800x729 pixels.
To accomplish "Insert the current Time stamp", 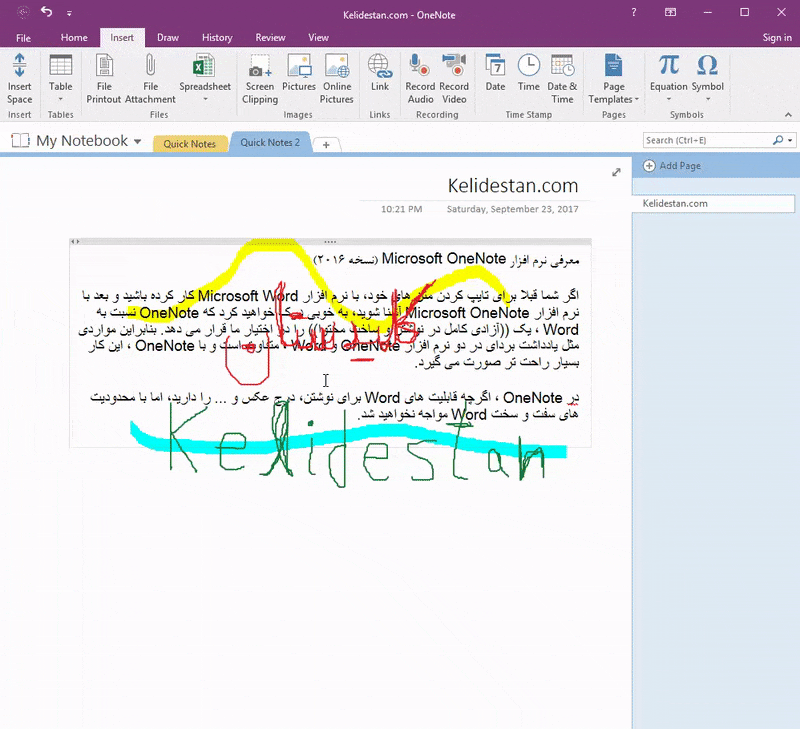I will 529,74.
